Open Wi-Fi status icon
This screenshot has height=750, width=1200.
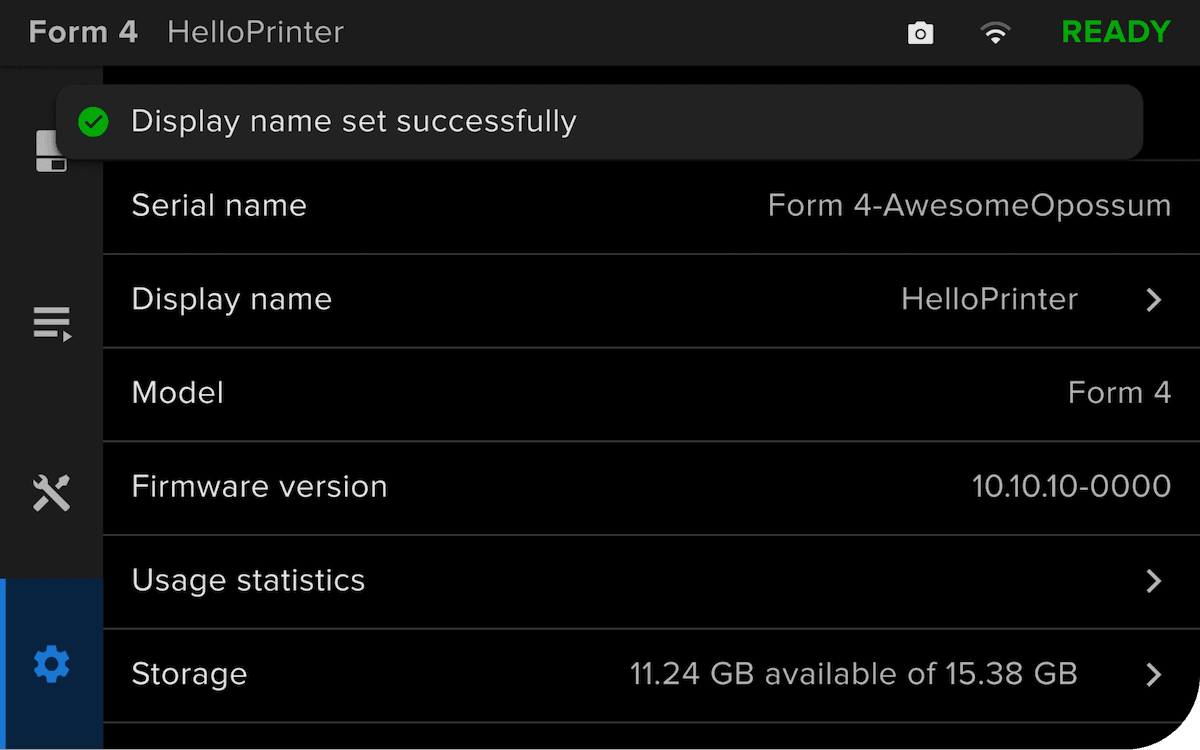tap(995, 34)
